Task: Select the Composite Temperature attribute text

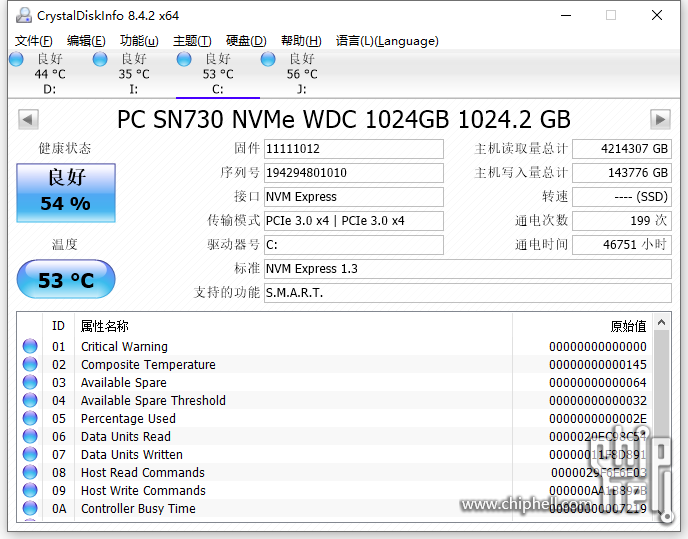Action: pyautogui.click(x=148, y=365)
